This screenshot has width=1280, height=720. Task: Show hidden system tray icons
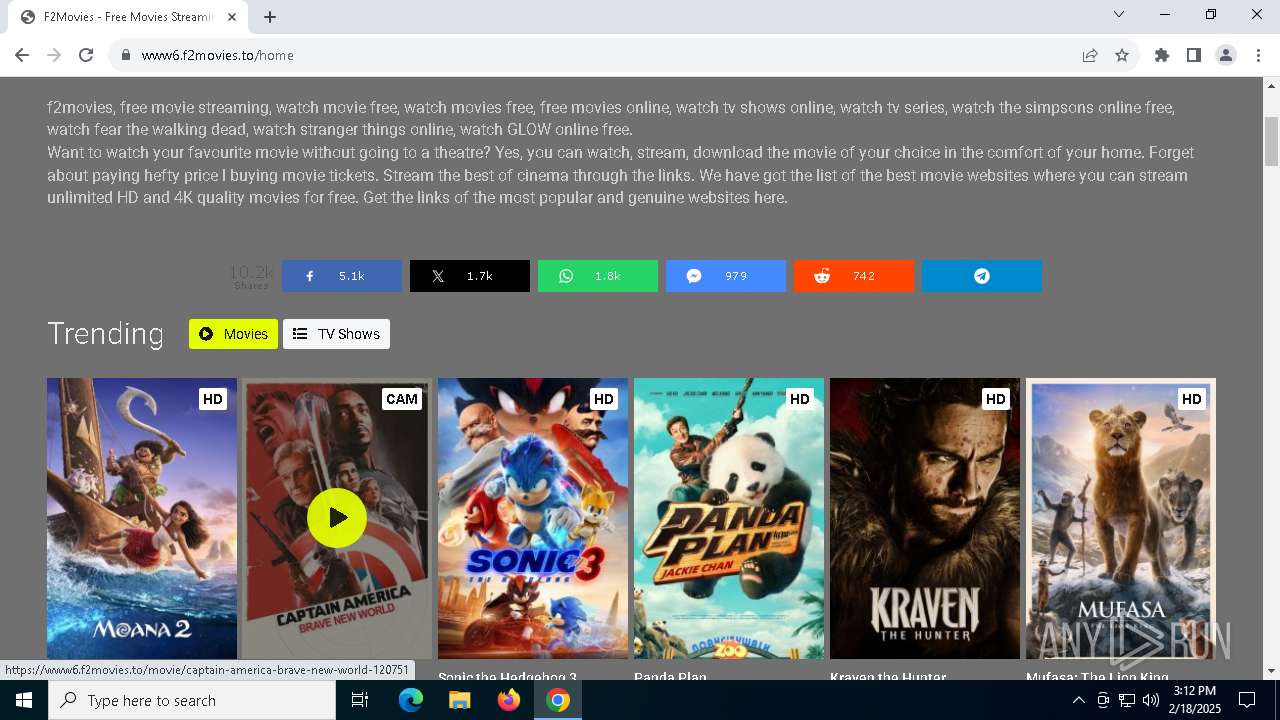pyautogui.click(x=1078, y=700)
